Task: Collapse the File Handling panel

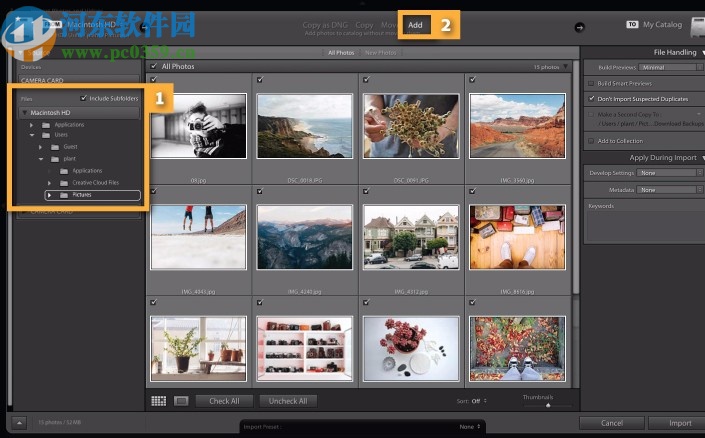Action: click(x=702, y=53)
